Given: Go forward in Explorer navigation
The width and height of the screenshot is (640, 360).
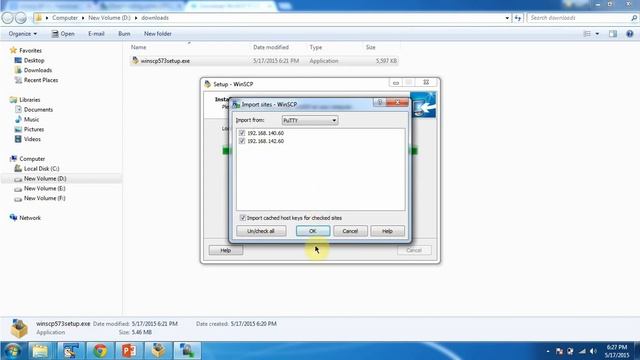Looking at the screenshot, I should [21, 18].
